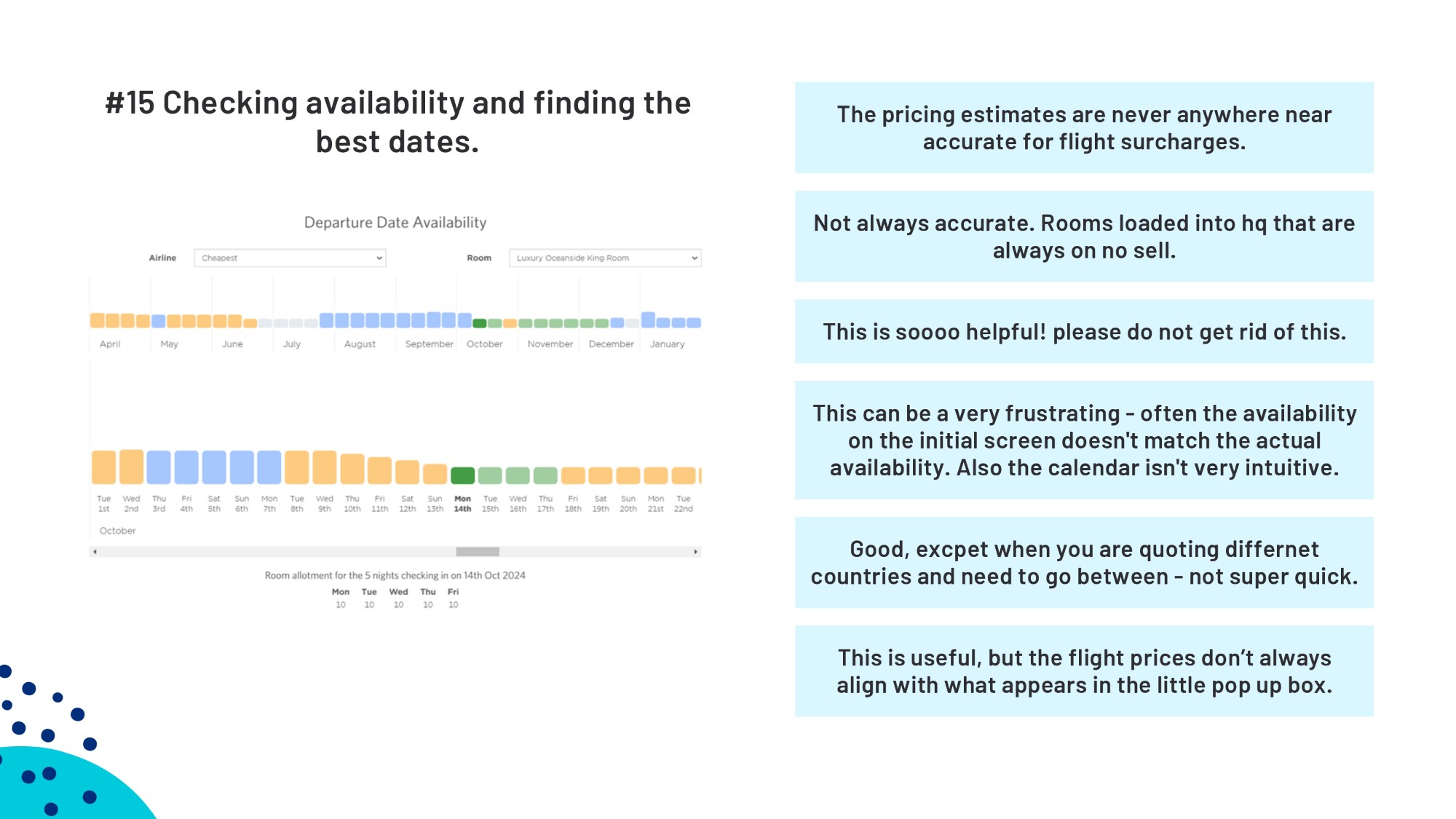
Task: Select the green Mon 14th departure tile
Action: click(x=462, y=473)
